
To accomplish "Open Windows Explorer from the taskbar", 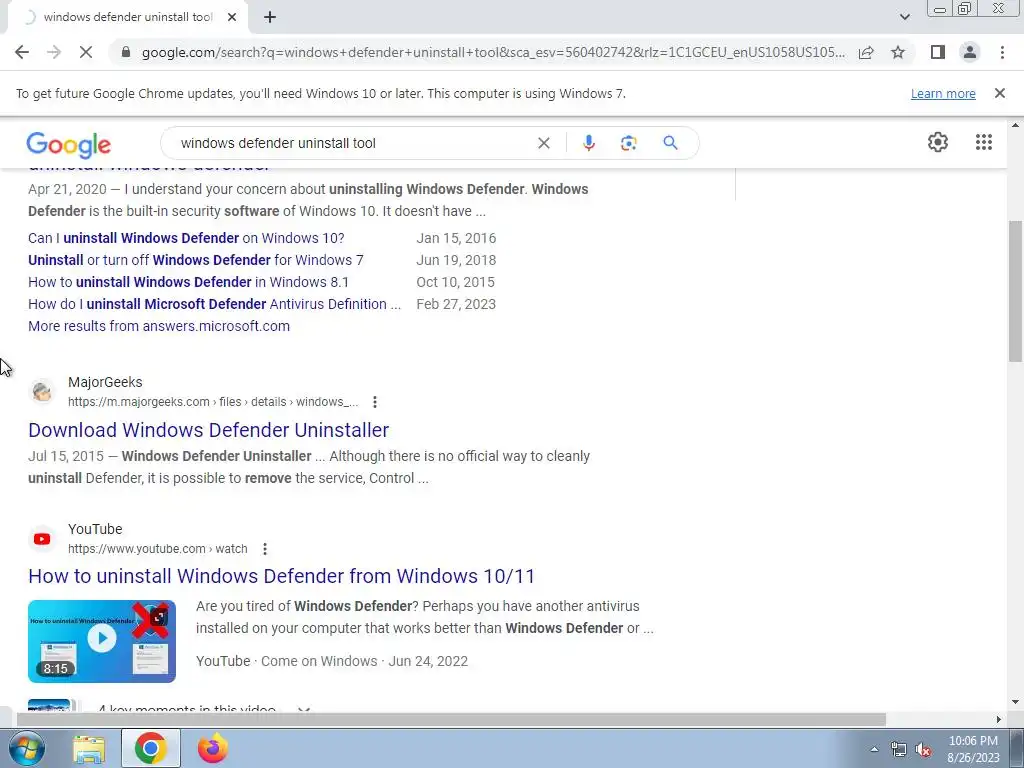I will (x=88, y=748).
